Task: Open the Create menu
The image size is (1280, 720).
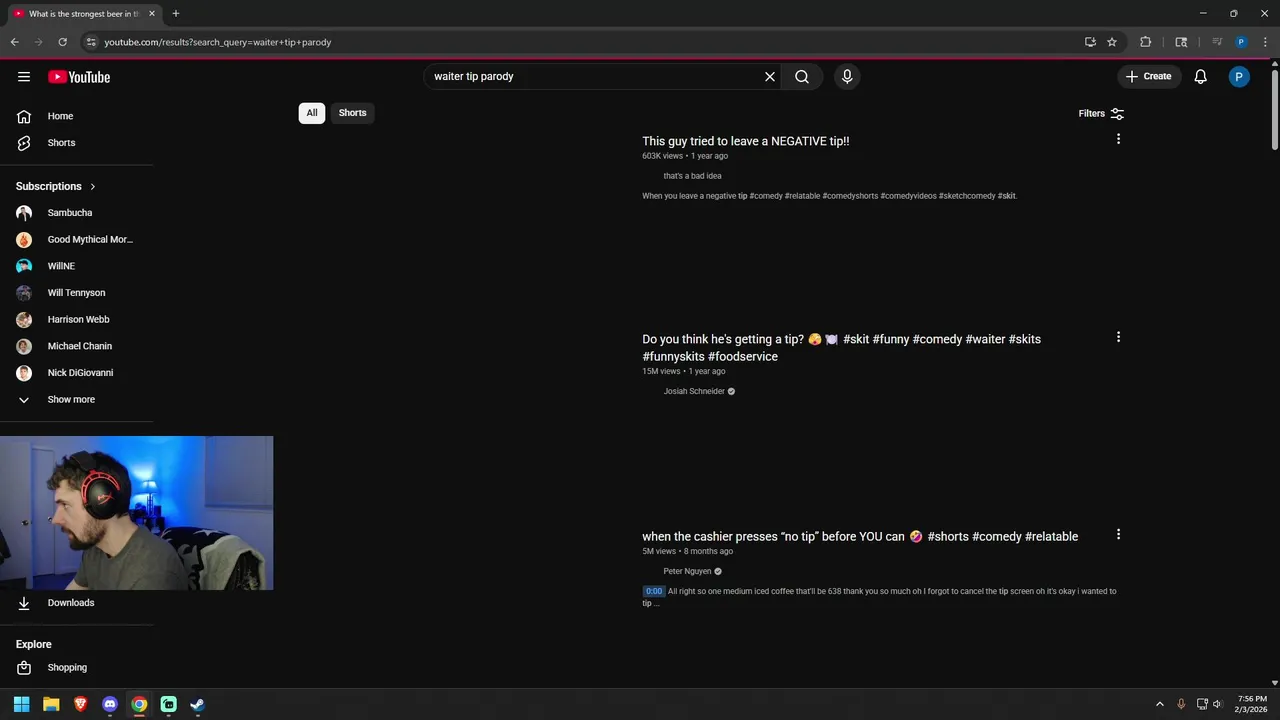Action: point(1149,77)
